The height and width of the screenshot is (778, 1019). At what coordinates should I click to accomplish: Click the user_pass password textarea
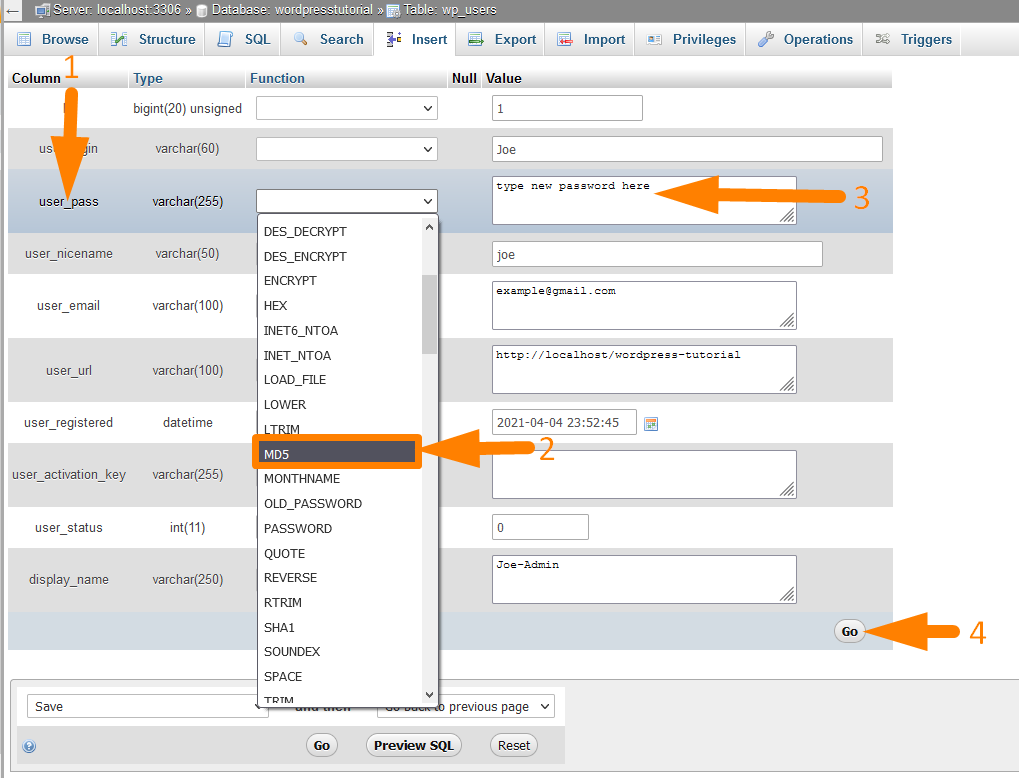pos(644,200)
